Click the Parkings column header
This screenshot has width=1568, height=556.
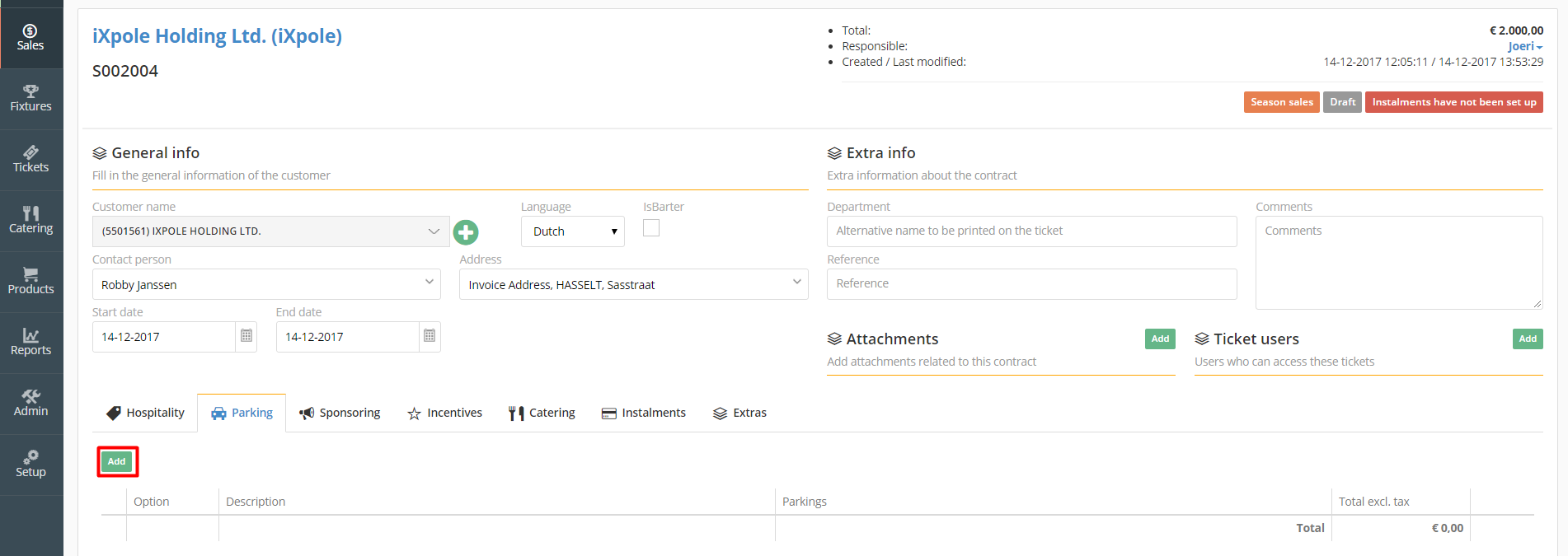click(x=805, y=502)
